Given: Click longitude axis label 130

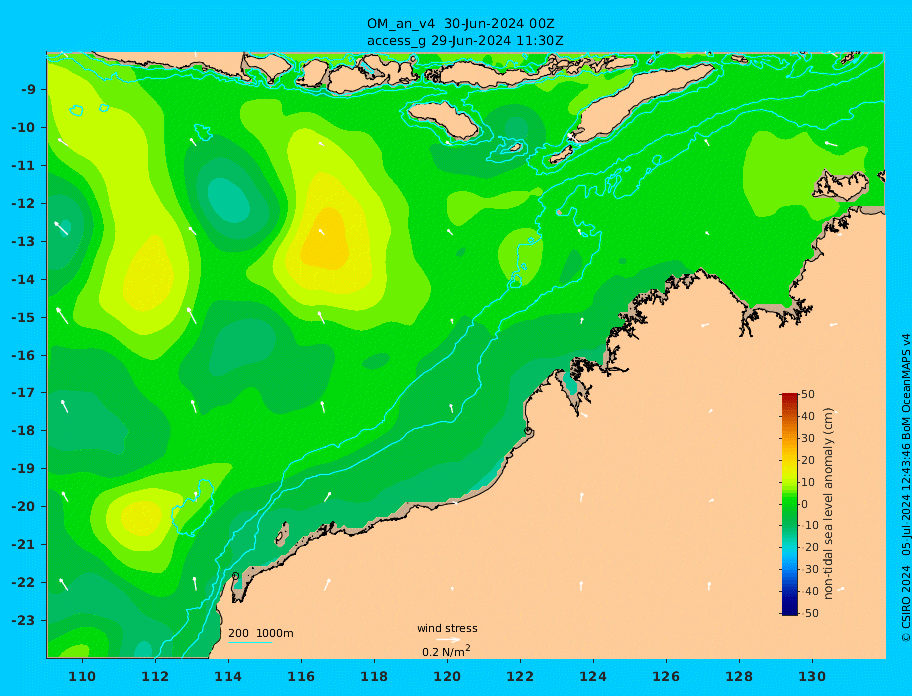Looking at the screenshot, I should pyautogui.click(x=812, y=677).
